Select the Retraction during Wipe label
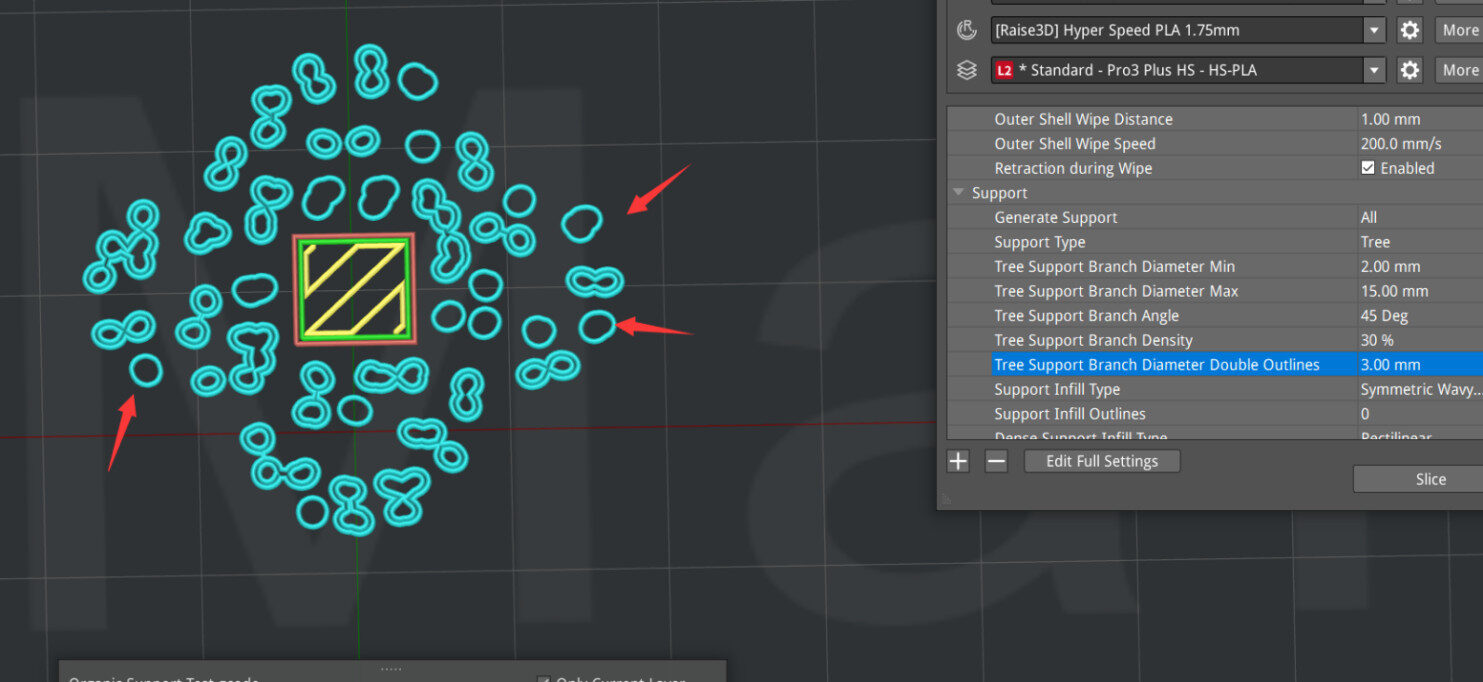This screenshot has height=682, width=1483. click(x=1073, y=168)
